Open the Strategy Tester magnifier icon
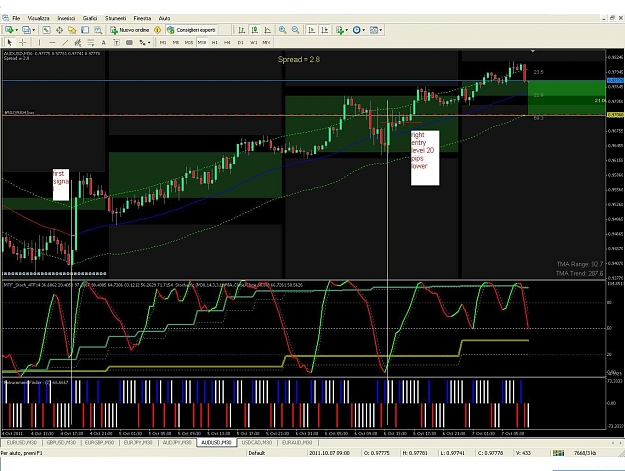This screenshot has height=471, width=625. point(98,30)
